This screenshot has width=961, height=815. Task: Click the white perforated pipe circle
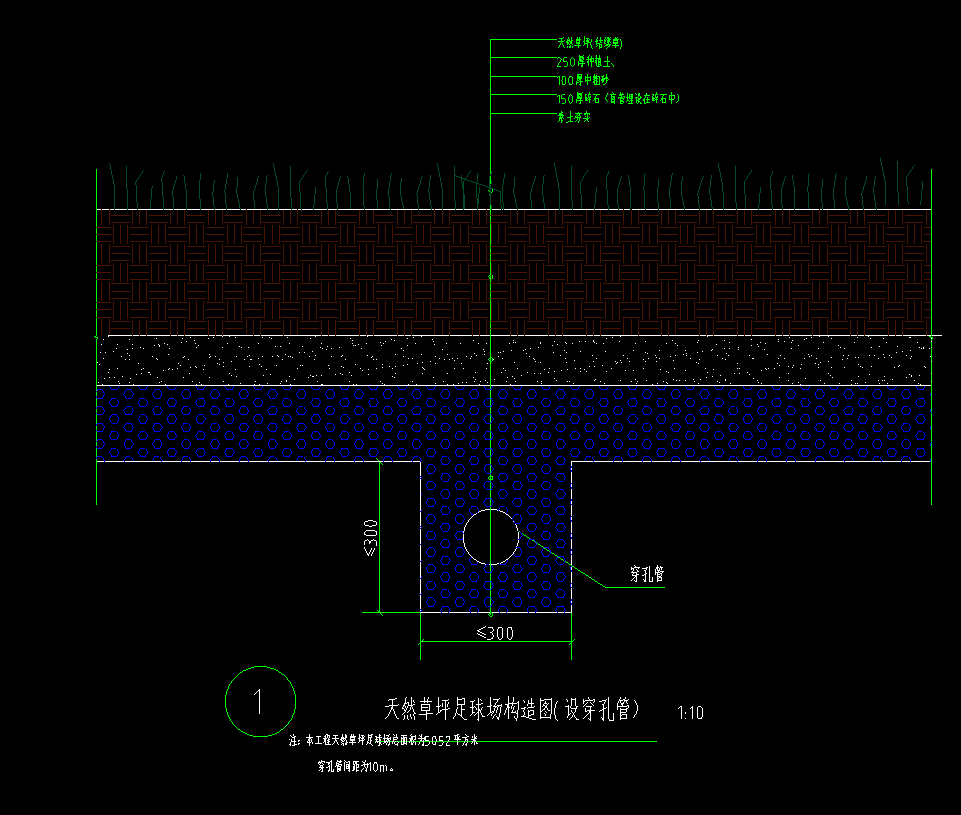point(490,537)
